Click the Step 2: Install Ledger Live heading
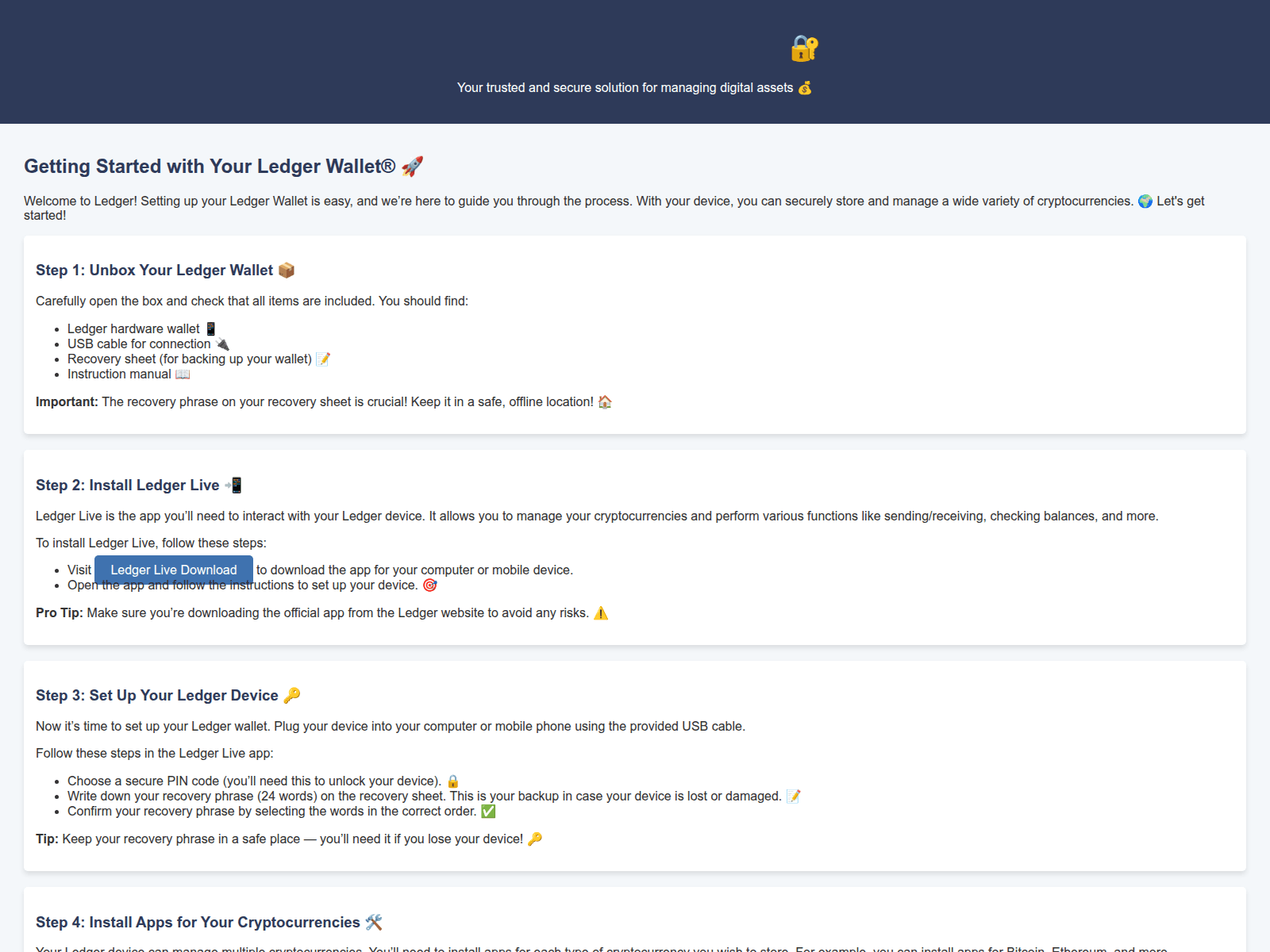This screenshot has height=952, width=1270. pos(139,486)
